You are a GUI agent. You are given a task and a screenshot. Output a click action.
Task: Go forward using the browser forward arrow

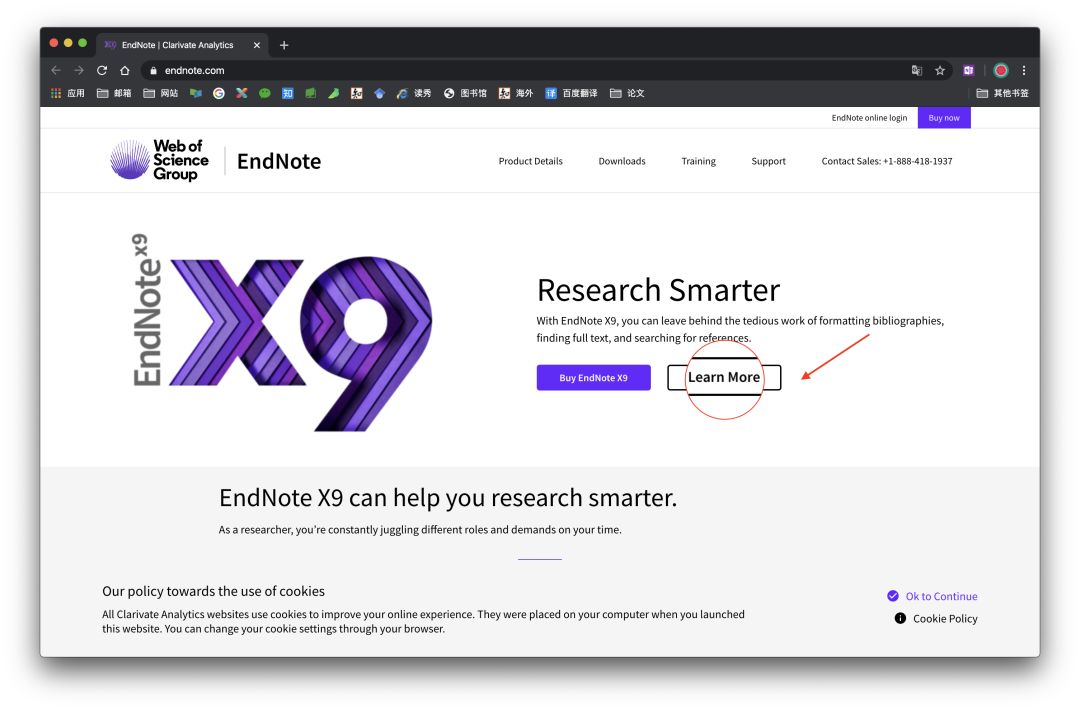click(79, 70)
